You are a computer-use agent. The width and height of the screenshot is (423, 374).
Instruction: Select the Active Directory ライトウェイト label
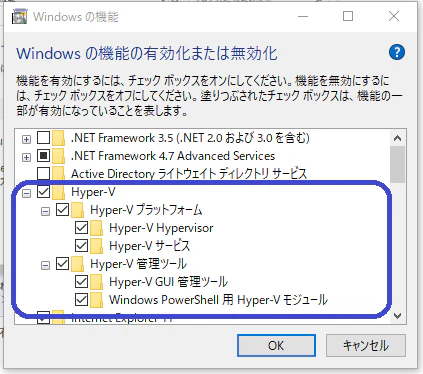(x=189, y=174)
